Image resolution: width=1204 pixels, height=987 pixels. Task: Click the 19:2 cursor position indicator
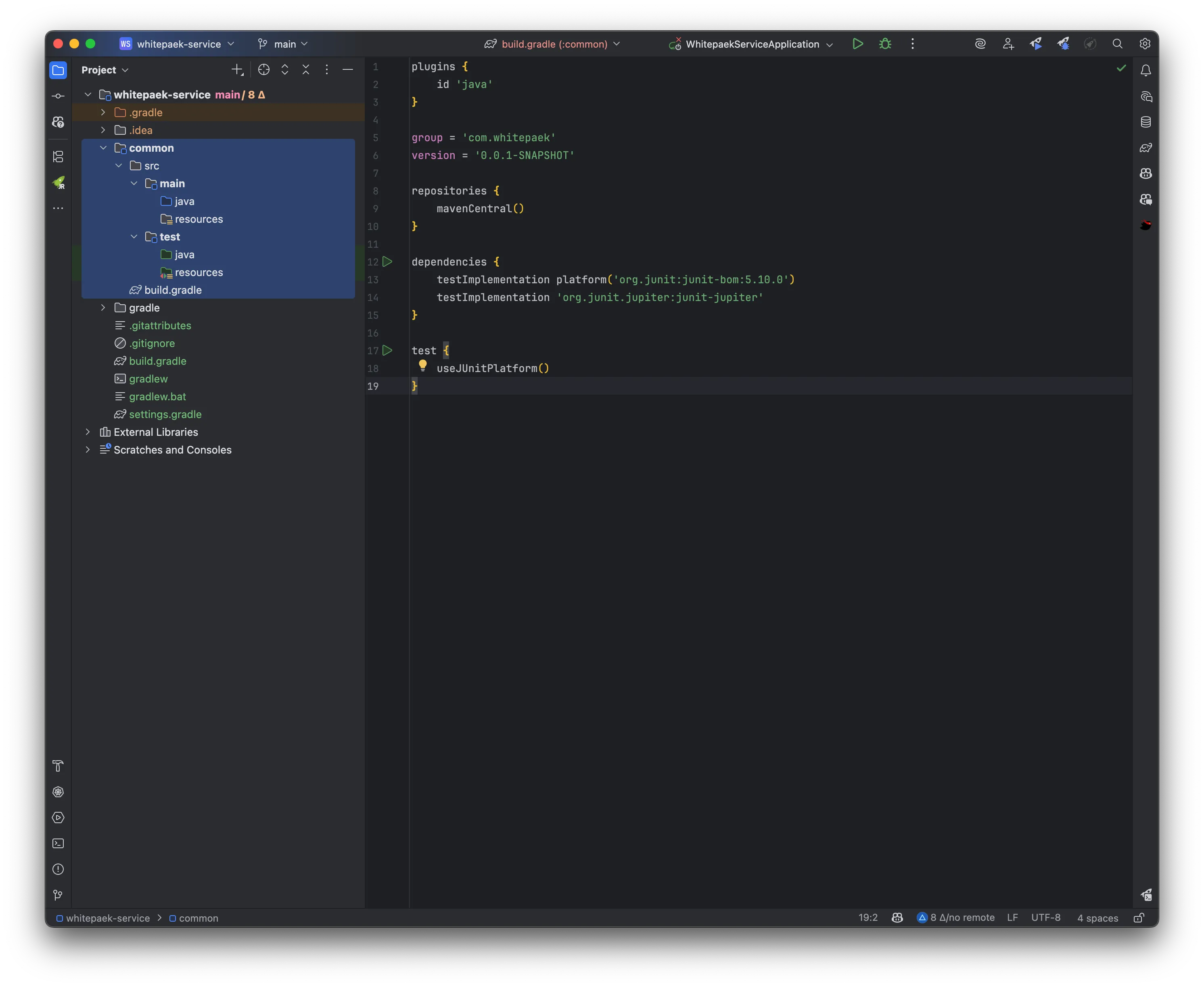[868, 918]
